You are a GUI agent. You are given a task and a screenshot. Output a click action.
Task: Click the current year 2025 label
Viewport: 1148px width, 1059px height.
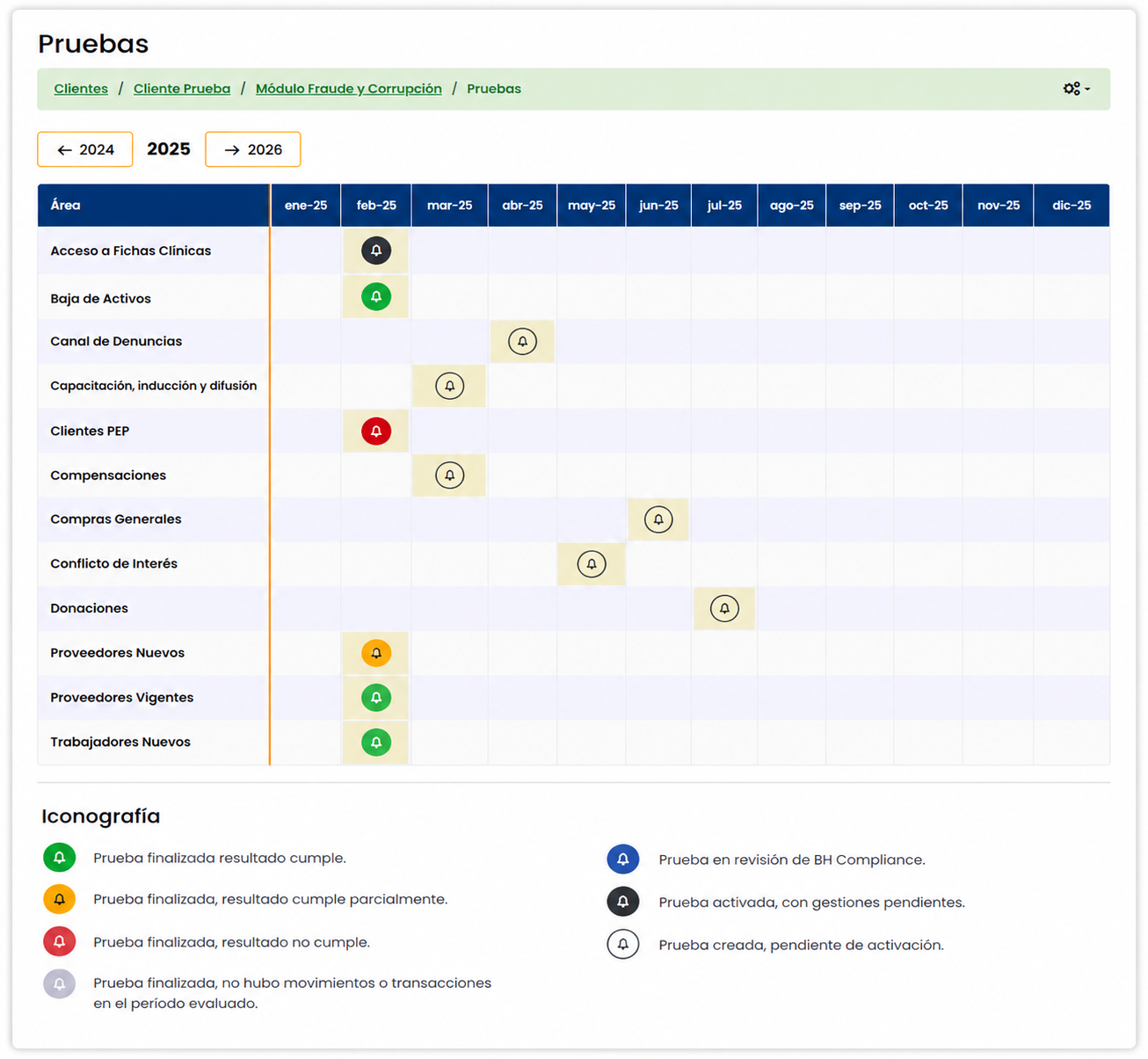[169, 149]
